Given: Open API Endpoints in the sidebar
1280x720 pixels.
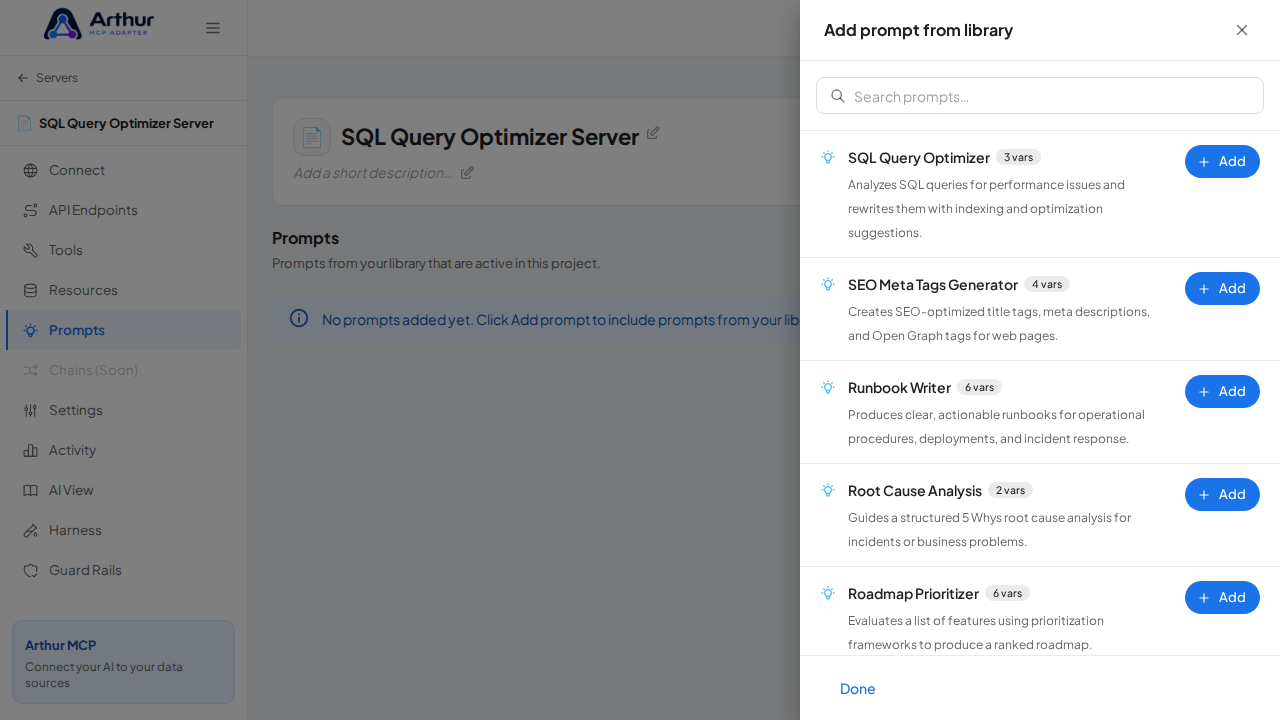Looking at the screenshot, I should pos(123,210).
